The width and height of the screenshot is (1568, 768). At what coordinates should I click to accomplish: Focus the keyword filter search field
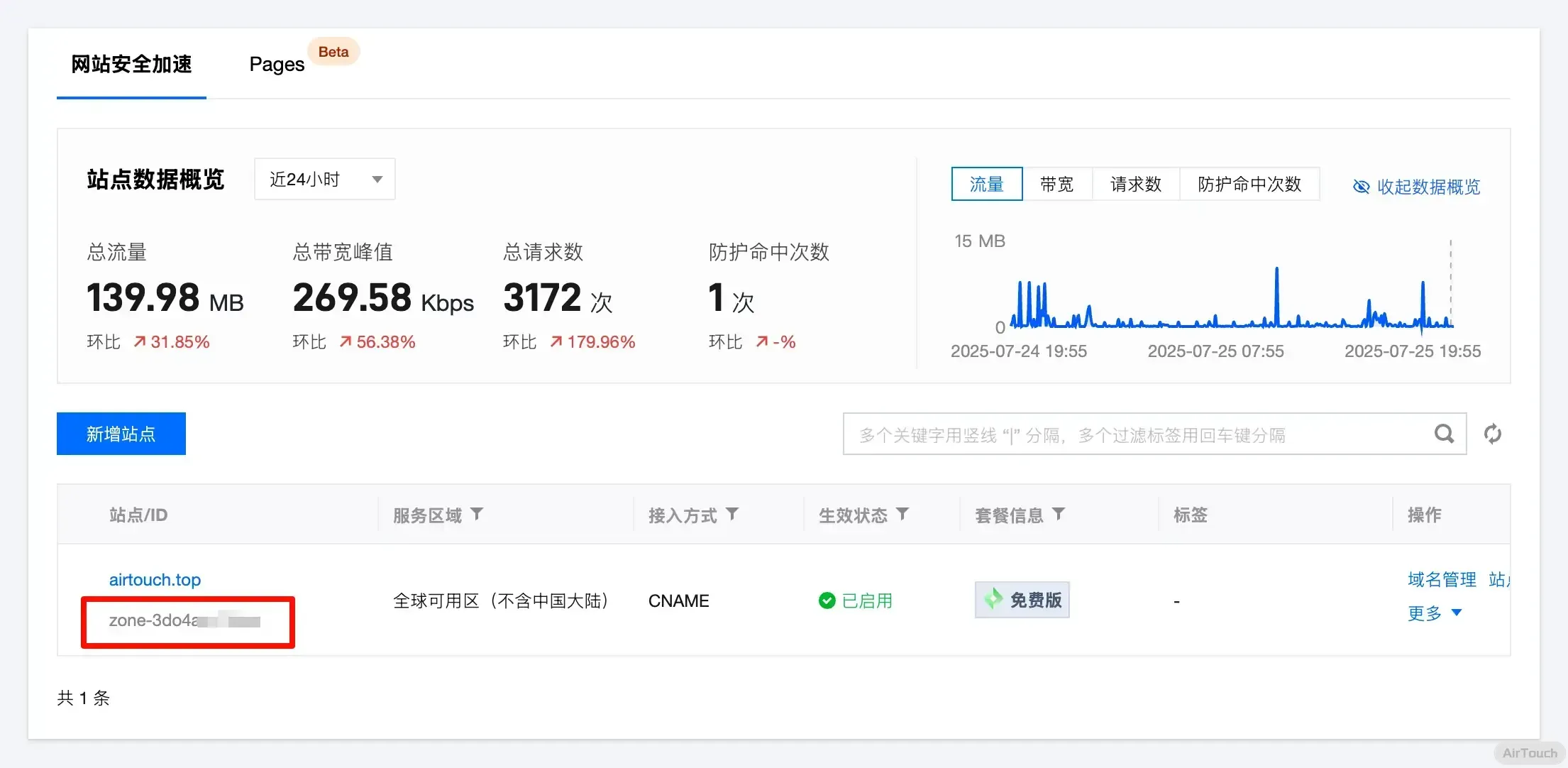(x=1135, y=434)
